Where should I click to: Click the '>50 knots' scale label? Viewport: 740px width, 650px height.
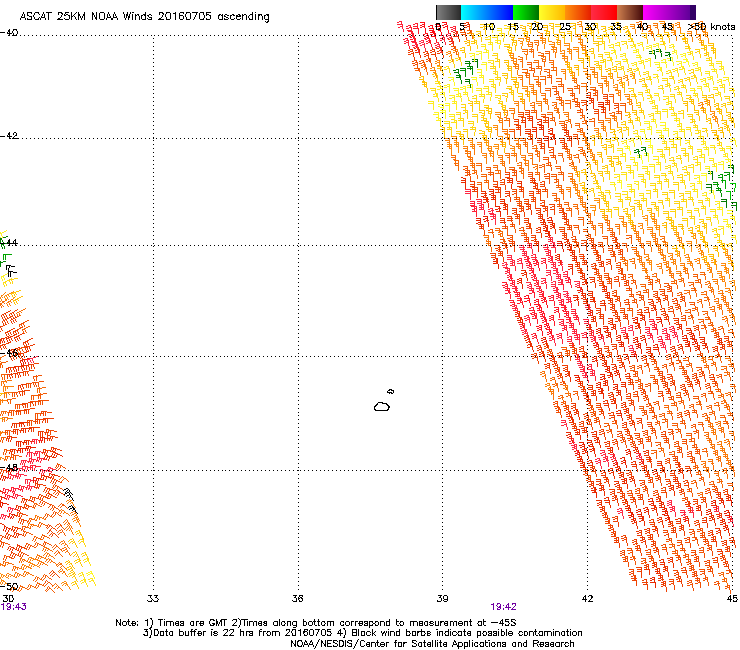click(x=711, y=27)
